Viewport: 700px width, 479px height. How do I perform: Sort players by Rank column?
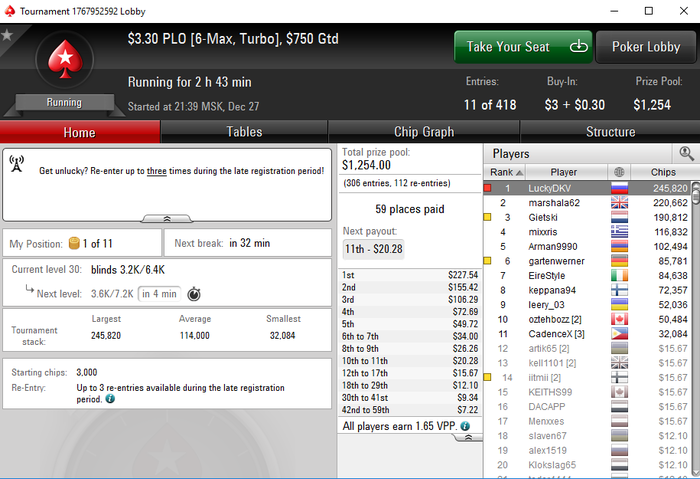pos(505,172)
